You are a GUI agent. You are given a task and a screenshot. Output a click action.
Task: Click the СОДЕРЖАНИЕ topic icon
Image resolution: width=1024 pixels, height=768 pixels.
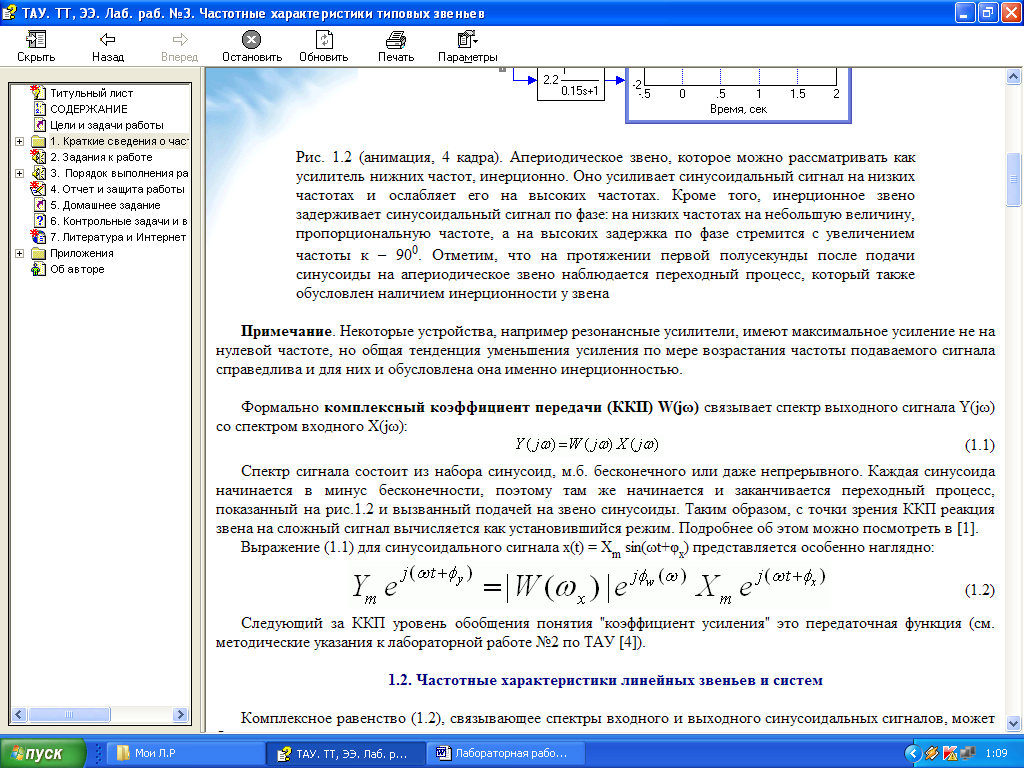[39, 109]
